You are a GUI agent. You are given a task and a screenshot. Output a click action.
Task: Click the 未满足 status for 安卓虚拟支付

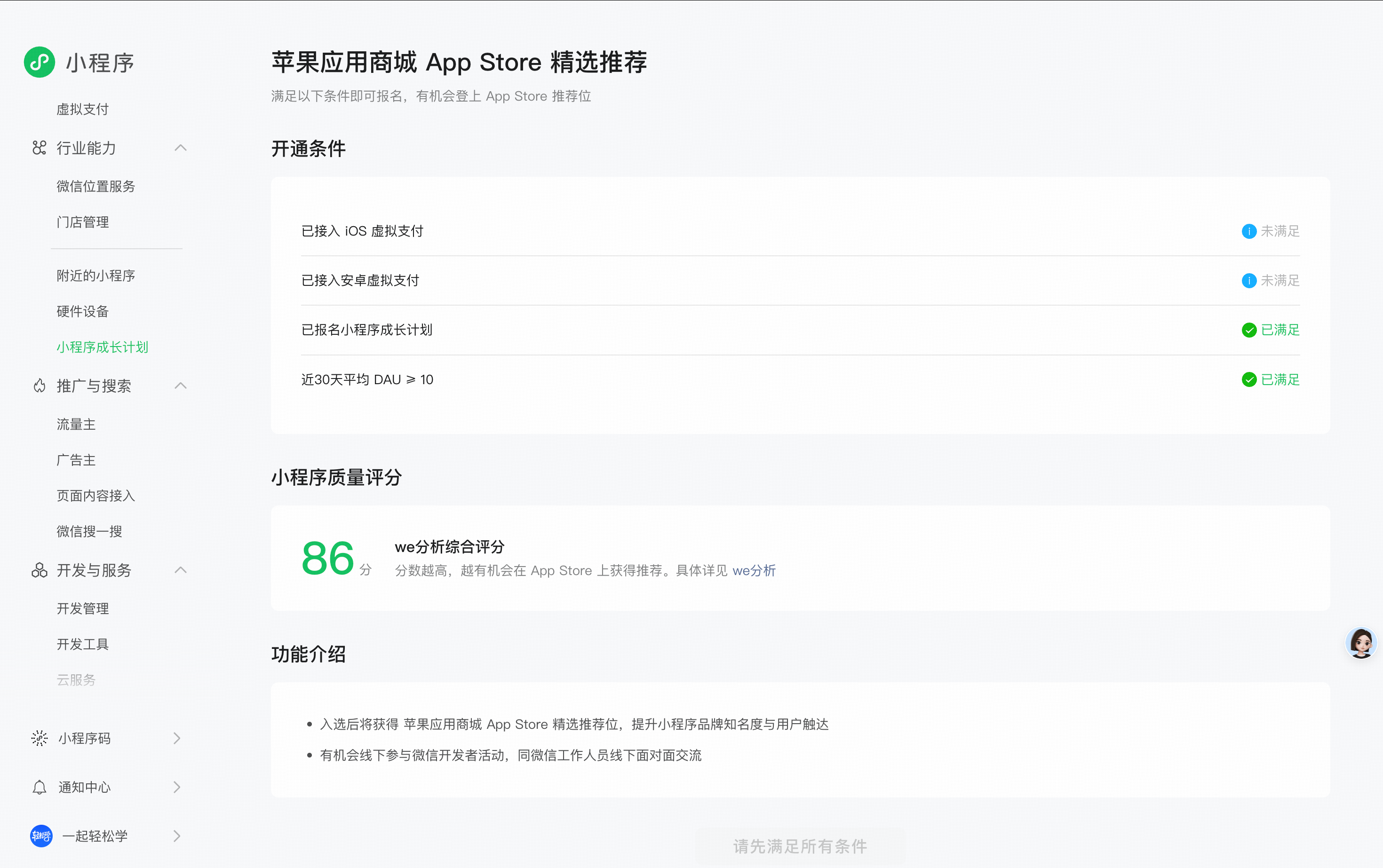pos(1280,280)
